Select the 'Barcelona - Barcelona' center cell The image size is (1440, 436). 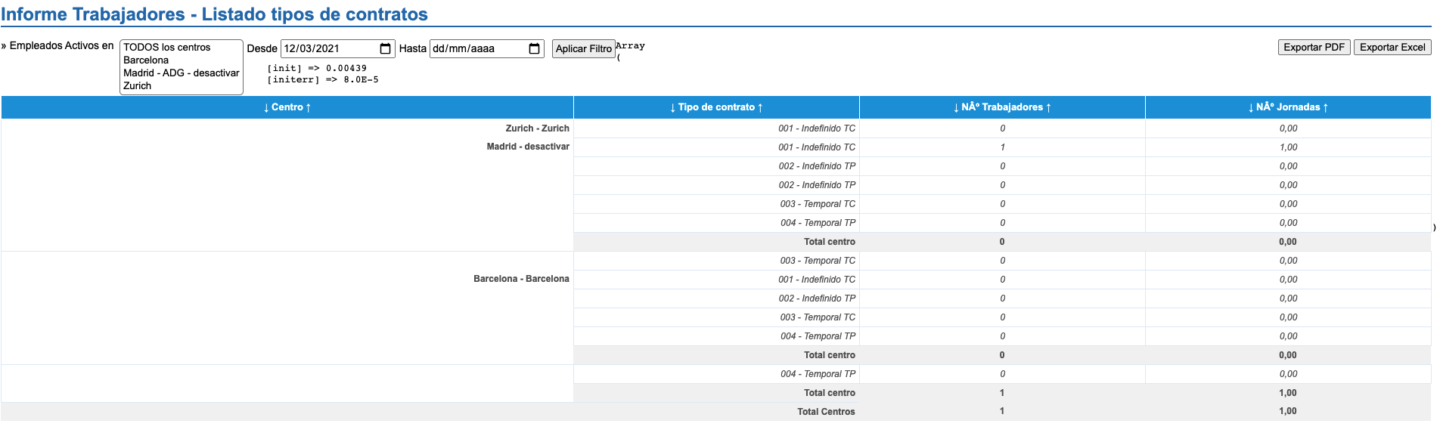coord(521,278)
